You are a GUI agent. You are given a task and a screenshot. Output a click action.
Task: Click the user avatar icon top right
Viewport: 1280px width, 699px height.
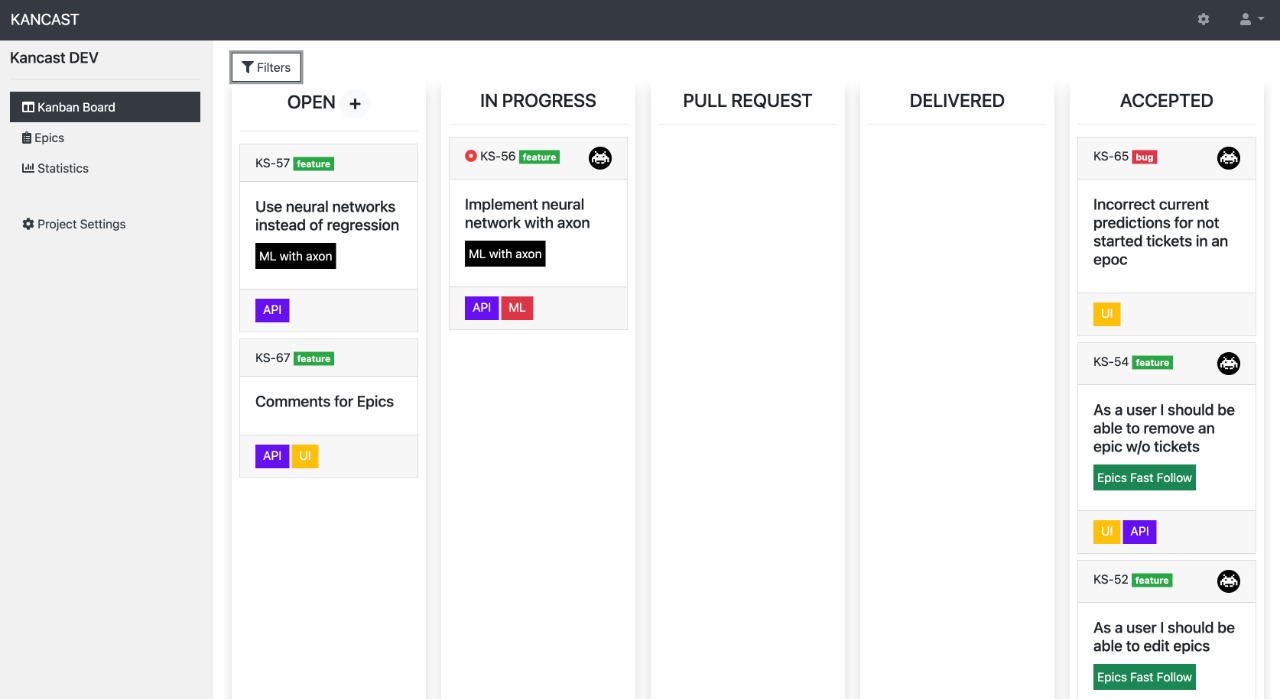click(x=1243, y=18)
